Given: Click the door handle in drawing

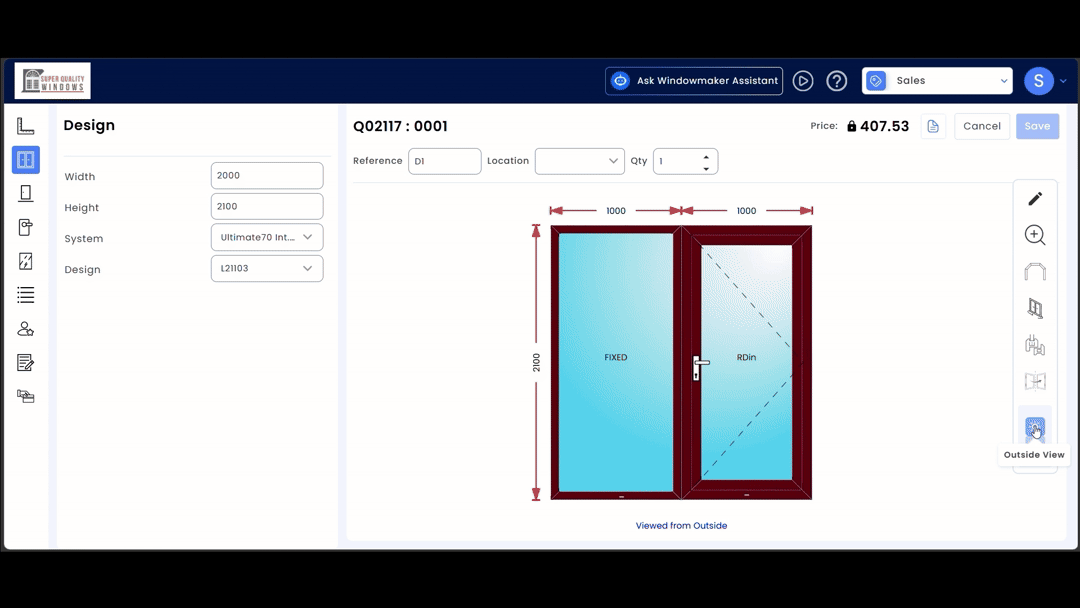Looking at the screenshot, I should 698,367.
